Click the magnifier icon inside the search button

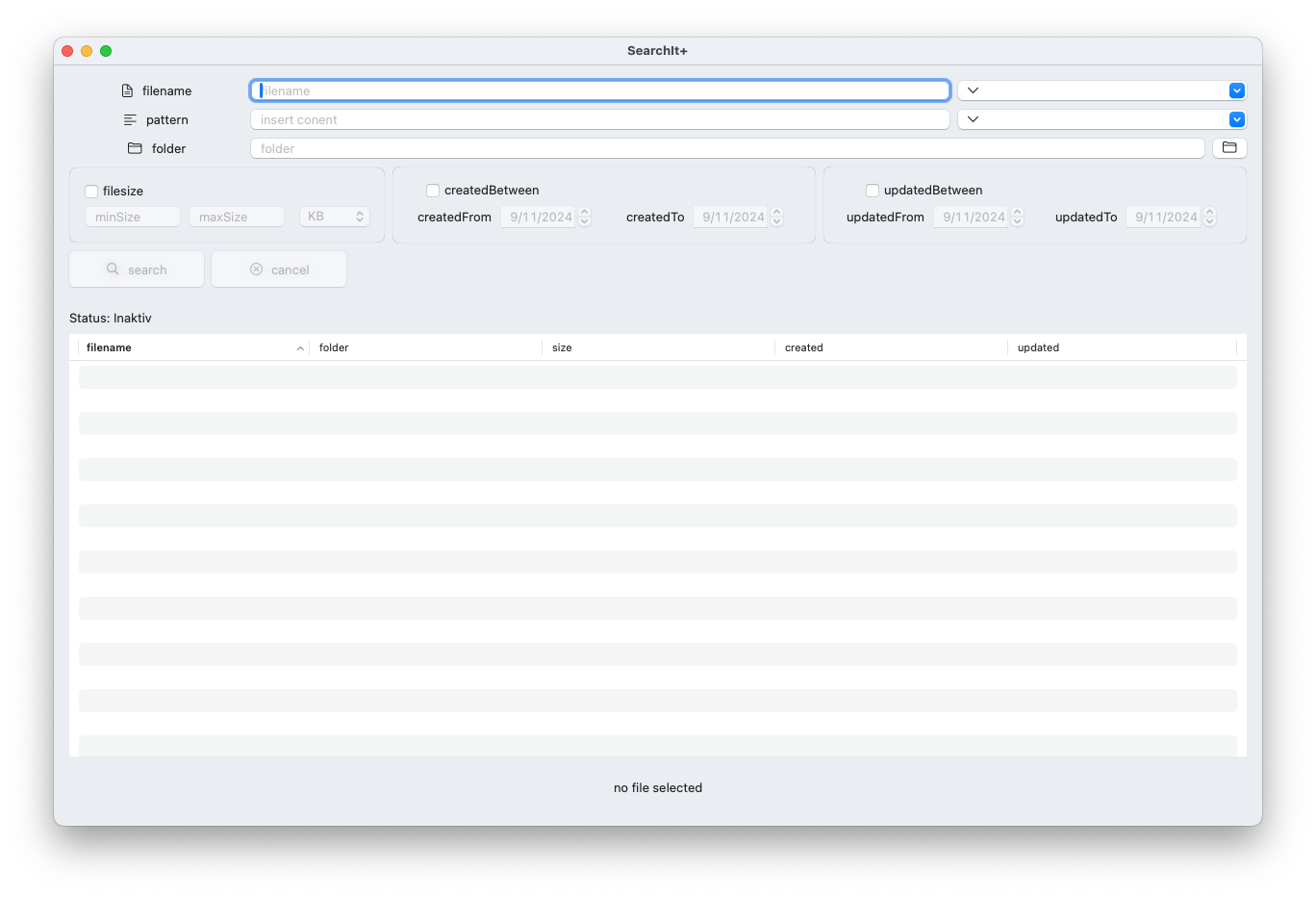point(112,269)
